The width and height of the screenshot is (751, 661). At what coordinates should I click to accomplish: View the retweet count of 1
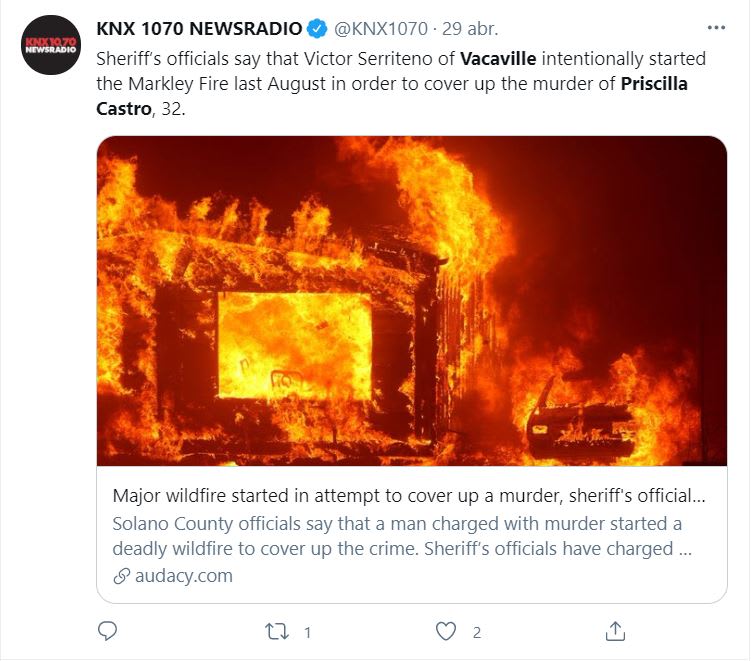[x=307, y=633]
